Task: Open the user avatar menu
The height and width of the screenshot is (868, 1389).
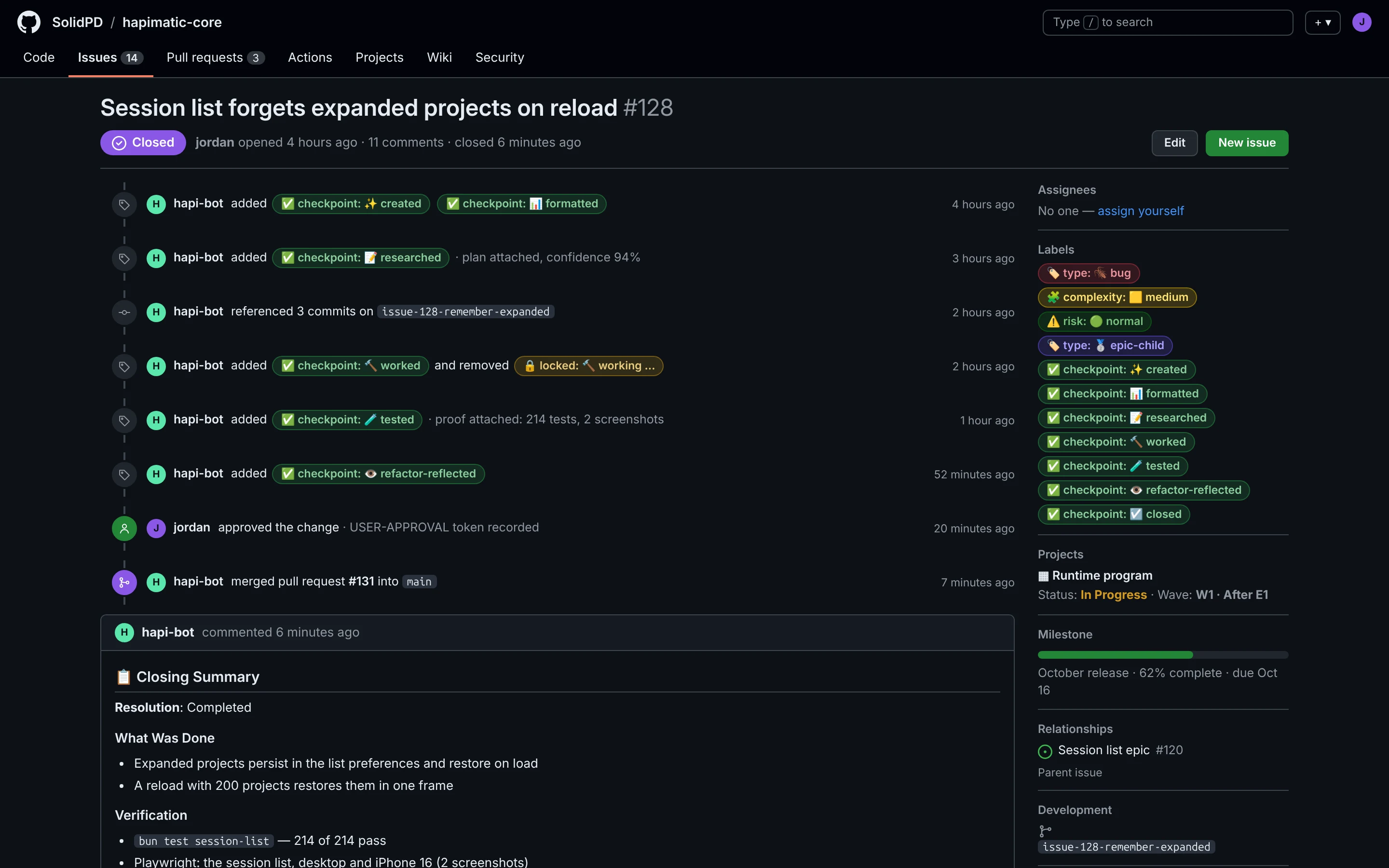Action: click(1362, 22)
